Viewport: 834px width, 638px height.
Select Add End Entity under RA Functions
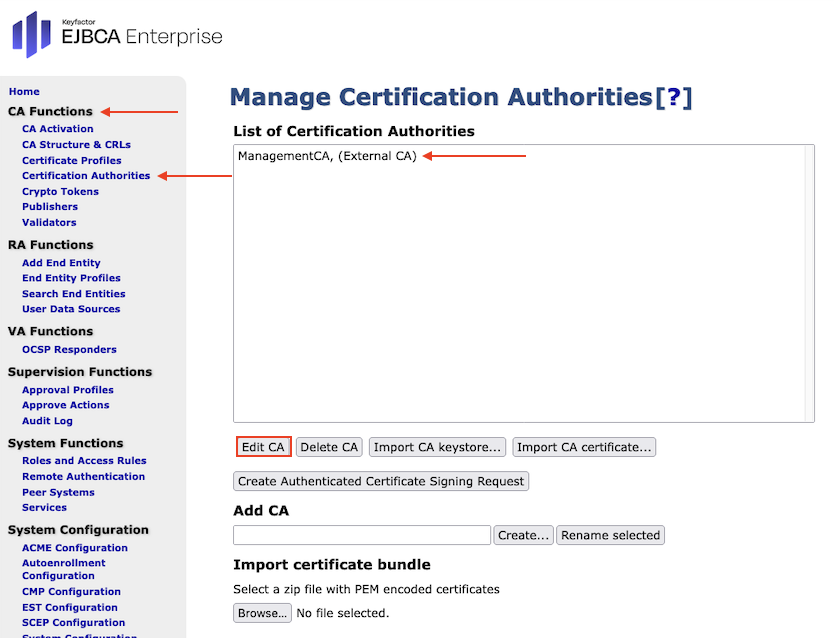click(x=61, y=263)
